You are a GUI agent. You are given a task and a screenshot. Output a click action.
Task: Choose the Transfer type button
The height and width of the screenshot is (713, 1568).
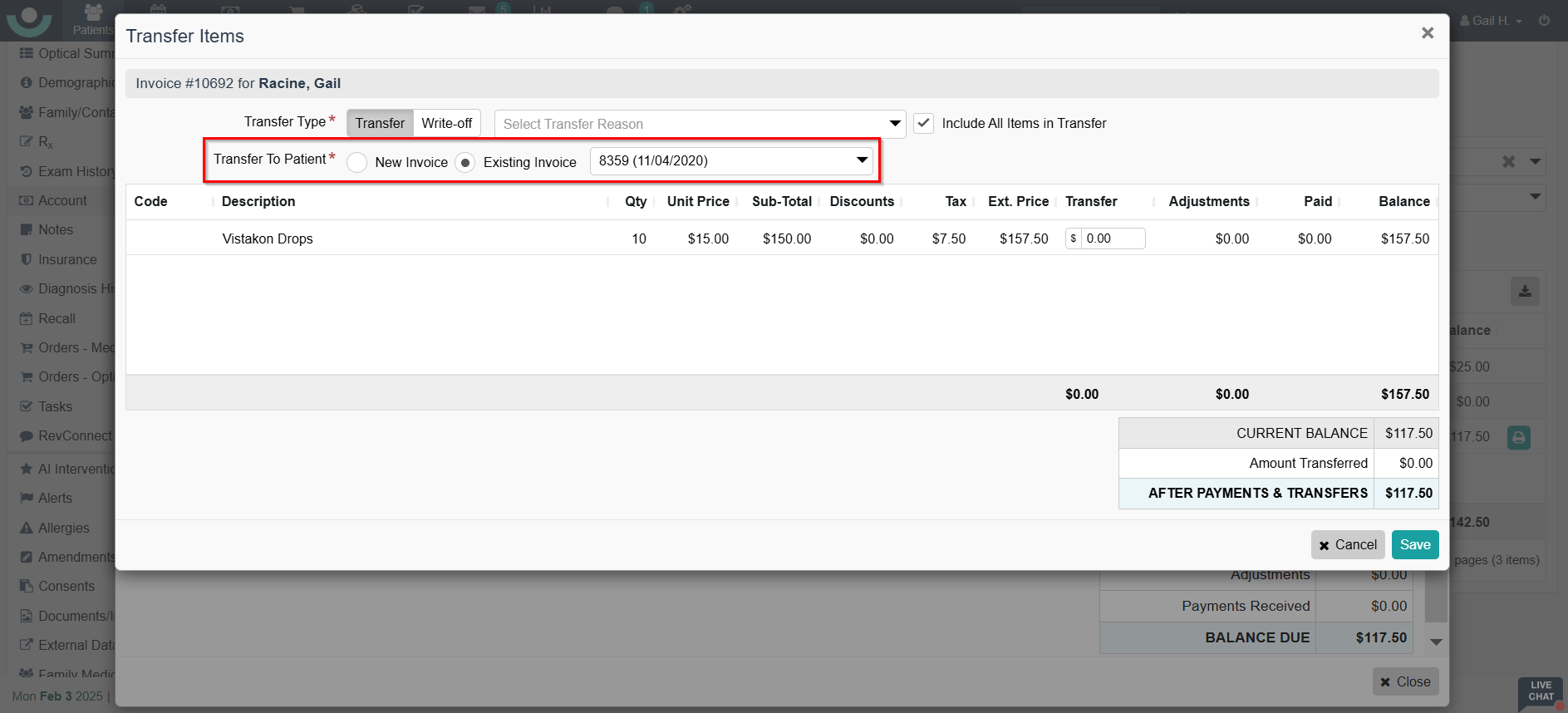click(380, 123)
